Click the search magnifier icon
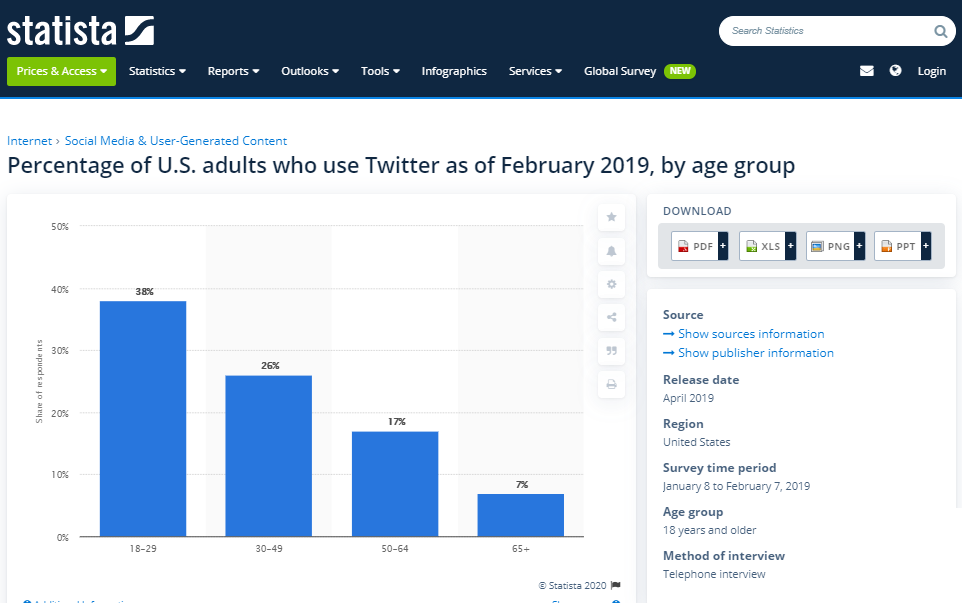The width and height of the screenshot is (962, 603). [940, 31]
